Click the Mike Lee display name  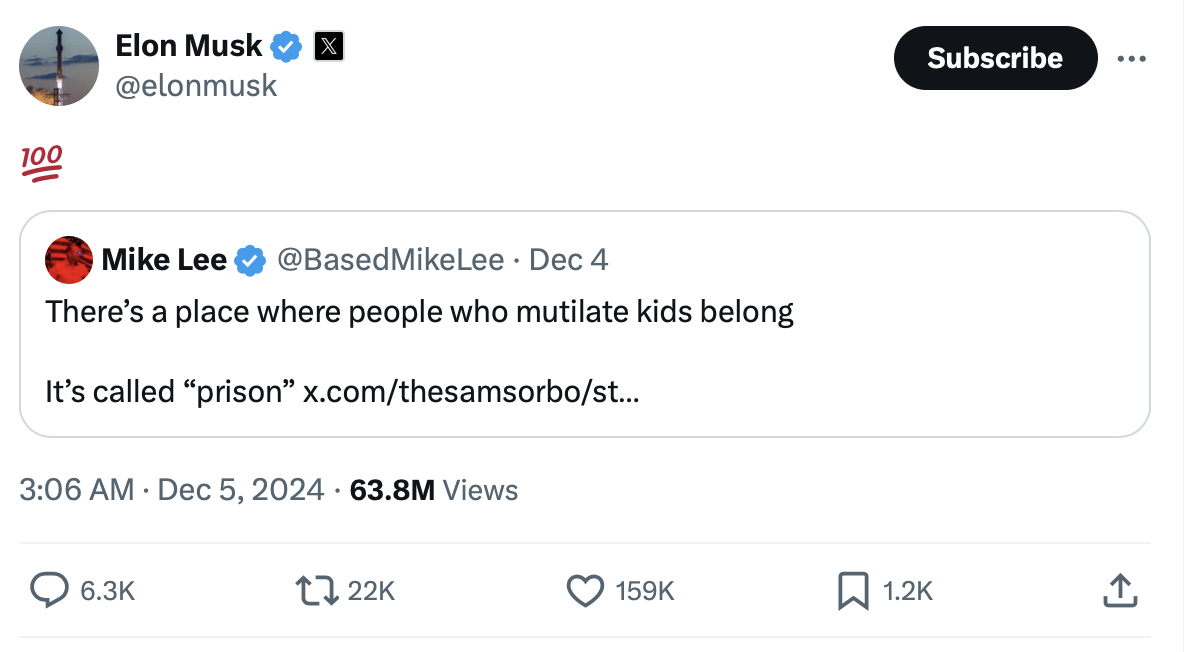point(164,260)
